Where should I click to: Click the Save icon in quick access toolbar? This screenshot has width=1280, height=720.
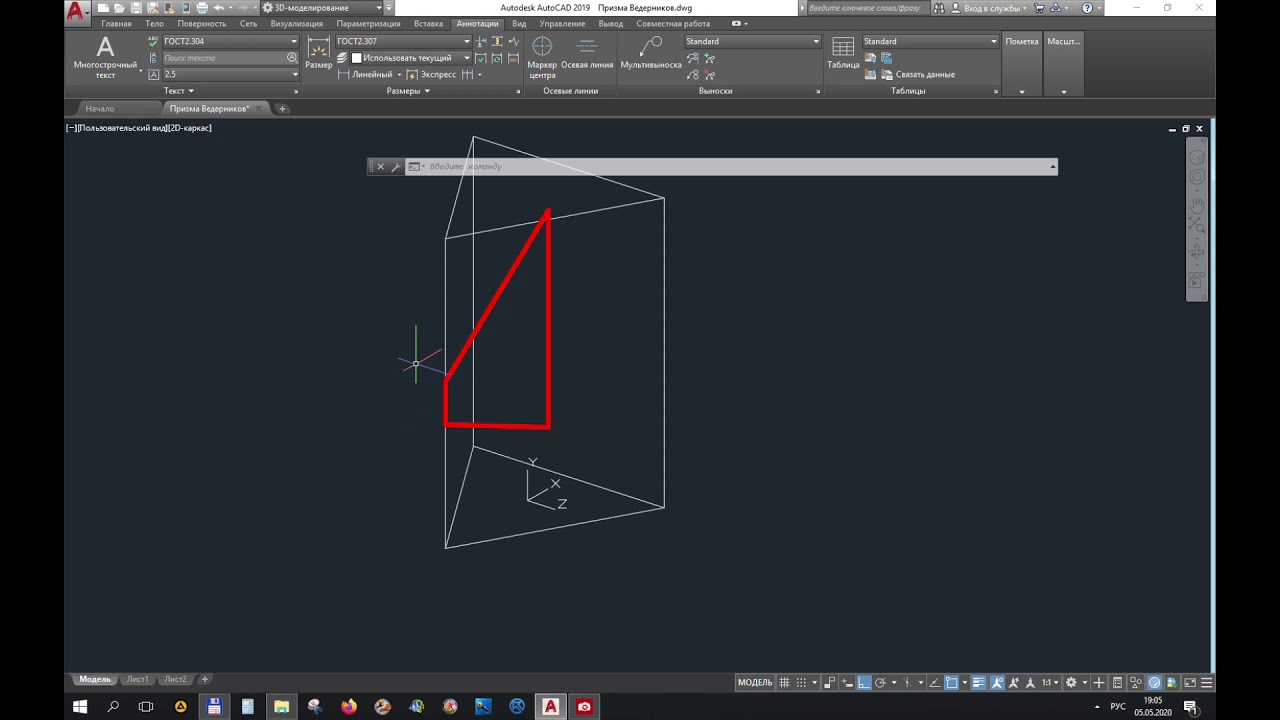coord(136,8)
